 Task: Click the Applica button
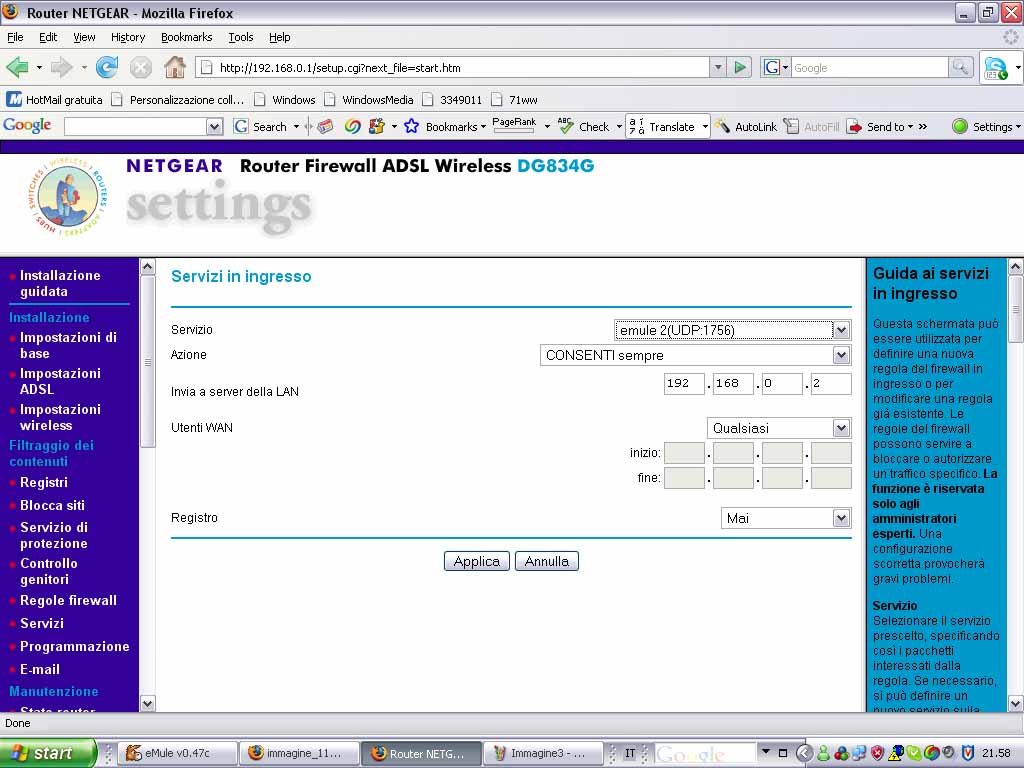[x=477, y=561]
